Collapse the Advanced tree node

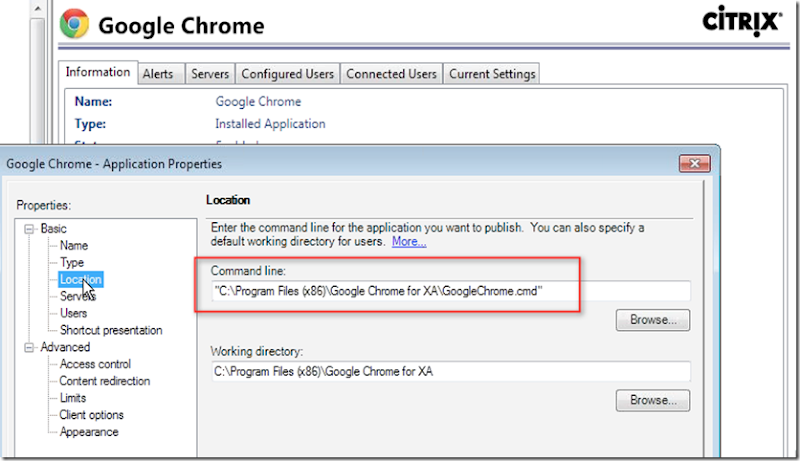tap(30, 347)
